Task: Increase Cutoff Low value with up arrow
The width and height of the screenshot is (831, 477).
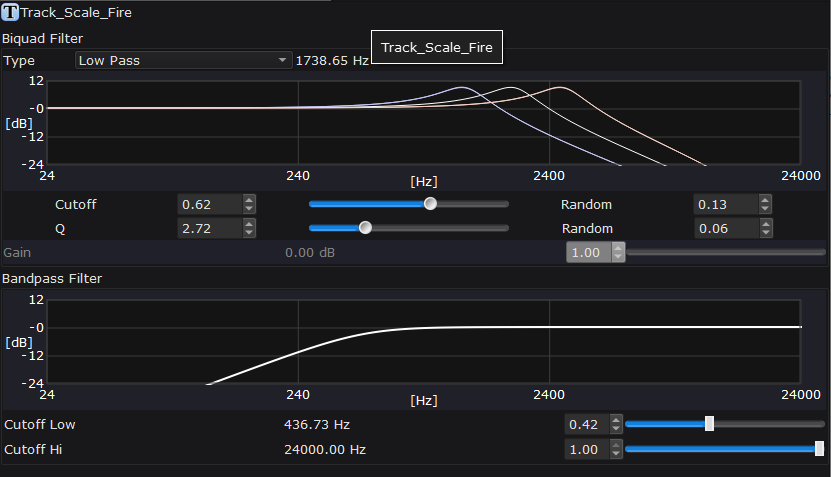Action: [x=617, y=420]
